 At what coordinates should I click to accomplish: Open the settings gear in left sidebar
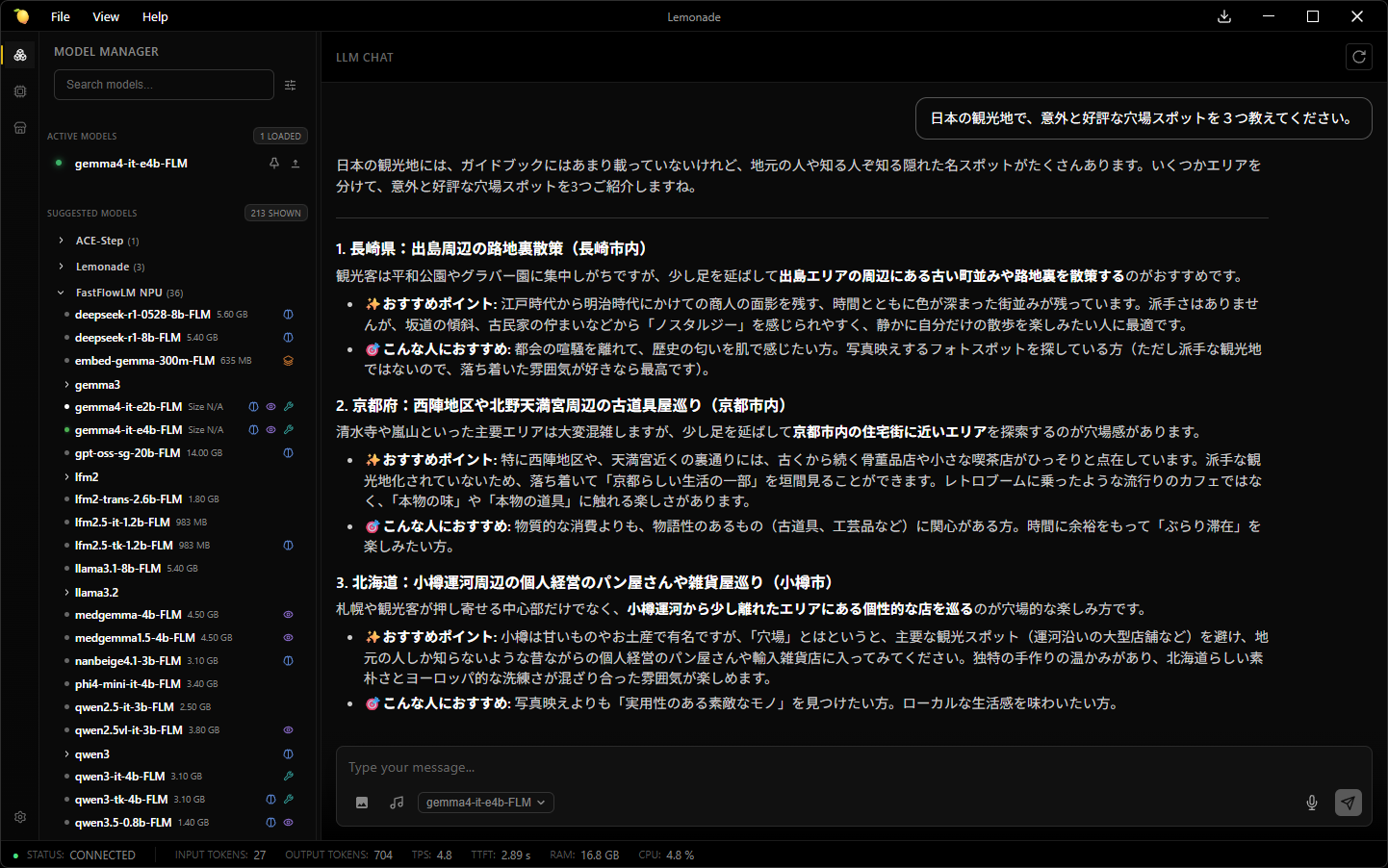[x=20, y=817]
